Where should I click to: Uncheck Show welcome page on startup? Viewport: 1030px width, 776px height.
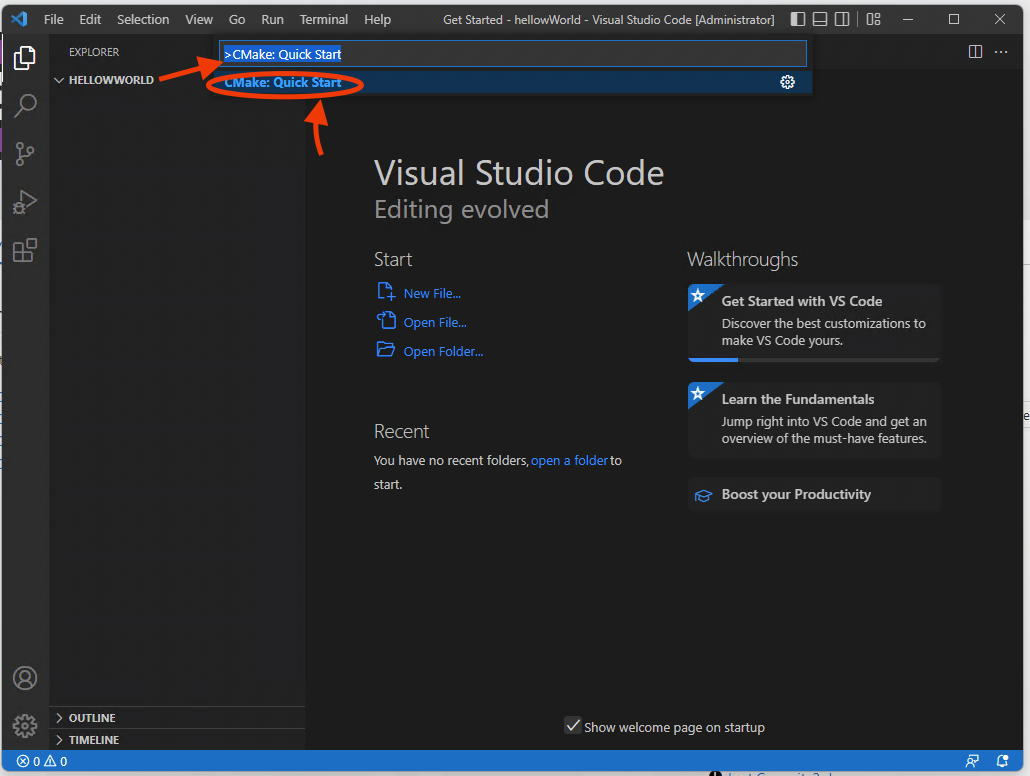[x=573, y=727]
